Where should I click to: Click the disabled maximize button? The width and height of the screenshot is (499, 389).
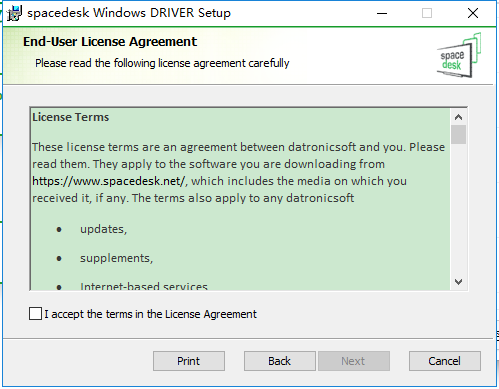(427, 13)
